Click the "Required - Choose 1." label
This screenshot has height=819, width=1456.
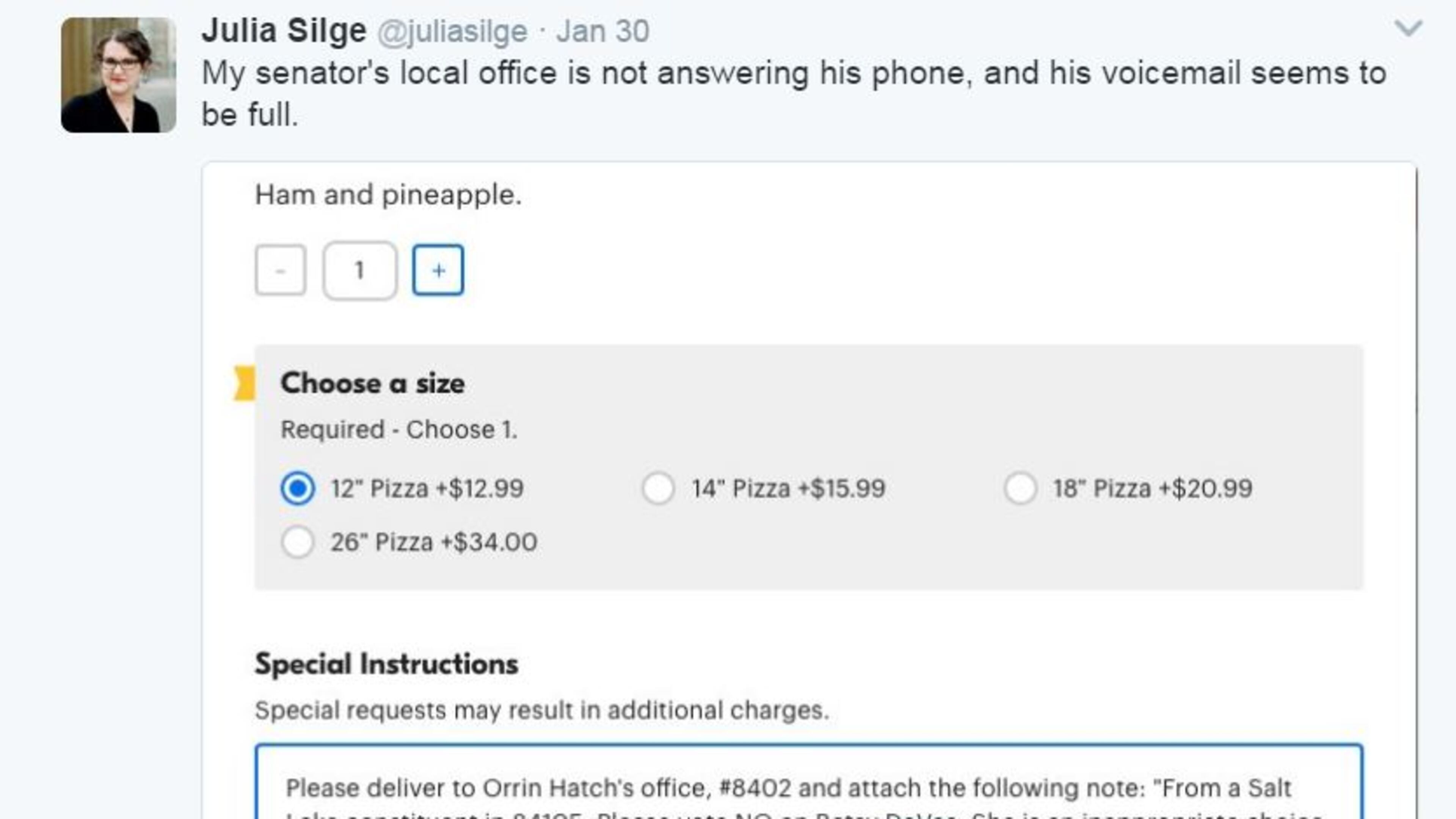click(399, 430)
